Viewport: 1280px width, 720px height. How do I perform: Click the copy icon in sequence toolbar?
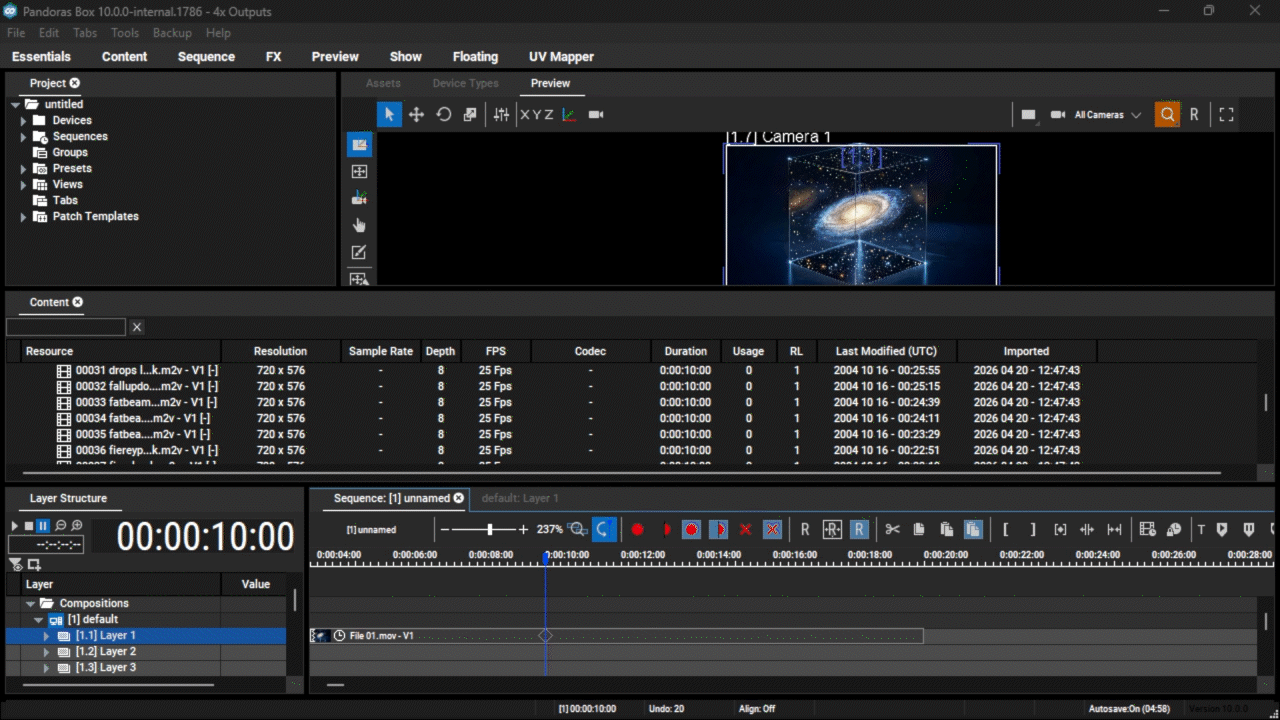click(x=919, y=530)
